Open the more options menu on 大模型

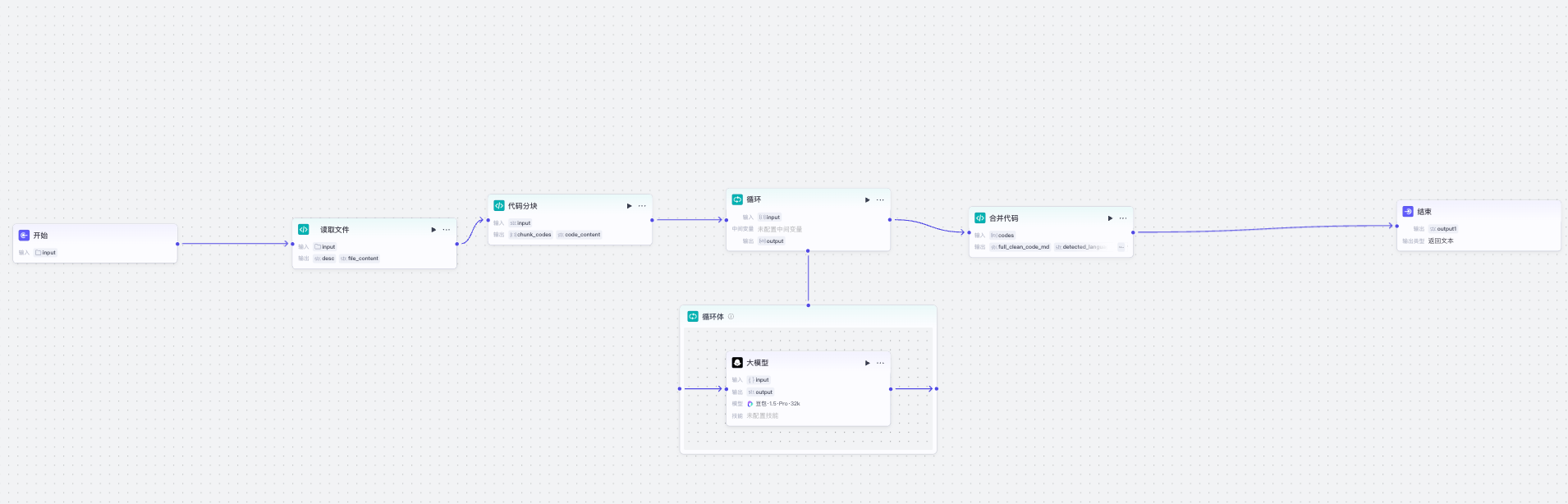(x=880, y=363)
